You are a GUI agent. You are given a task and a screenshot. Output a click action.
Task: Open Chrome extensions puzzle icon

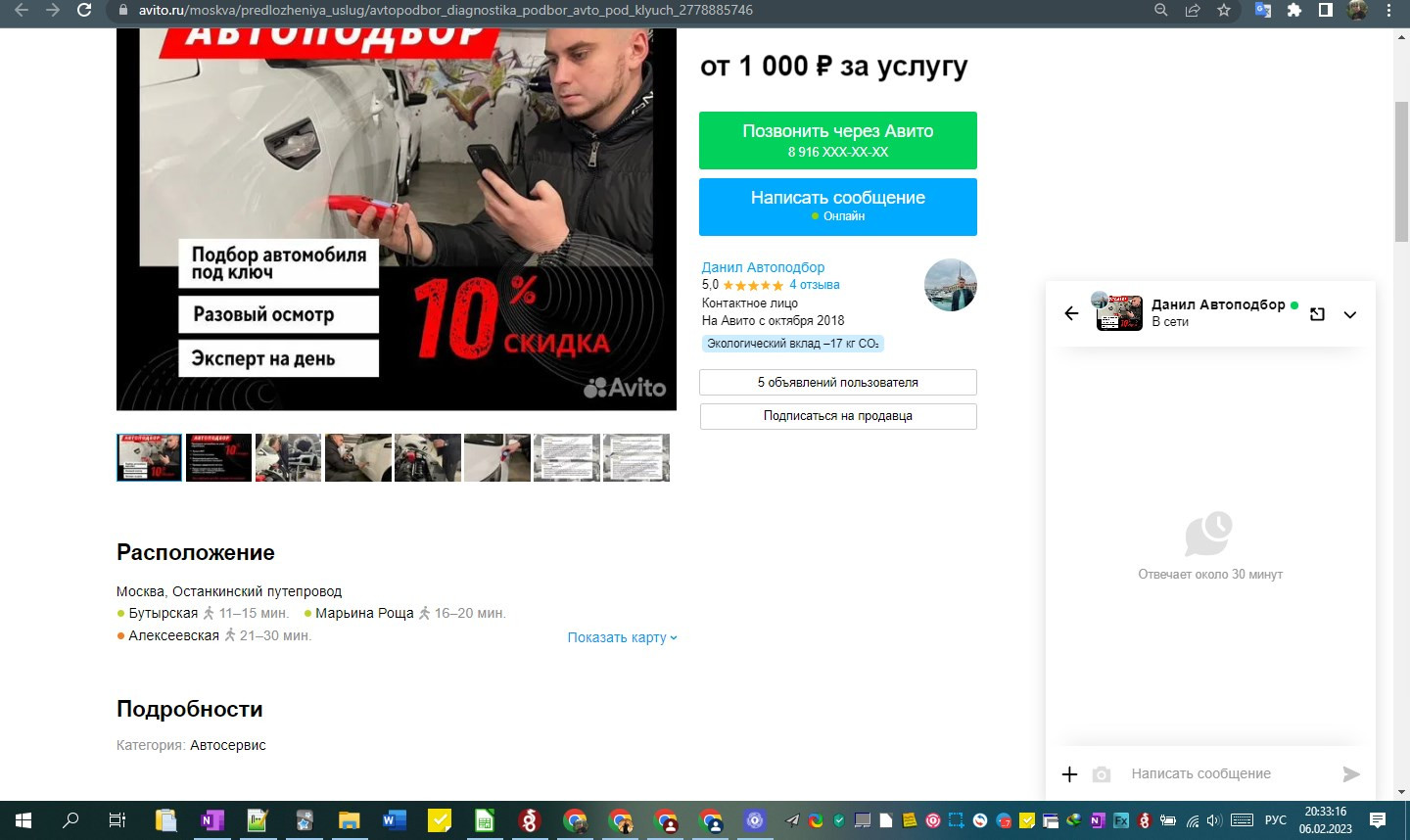pos(1294,10)
